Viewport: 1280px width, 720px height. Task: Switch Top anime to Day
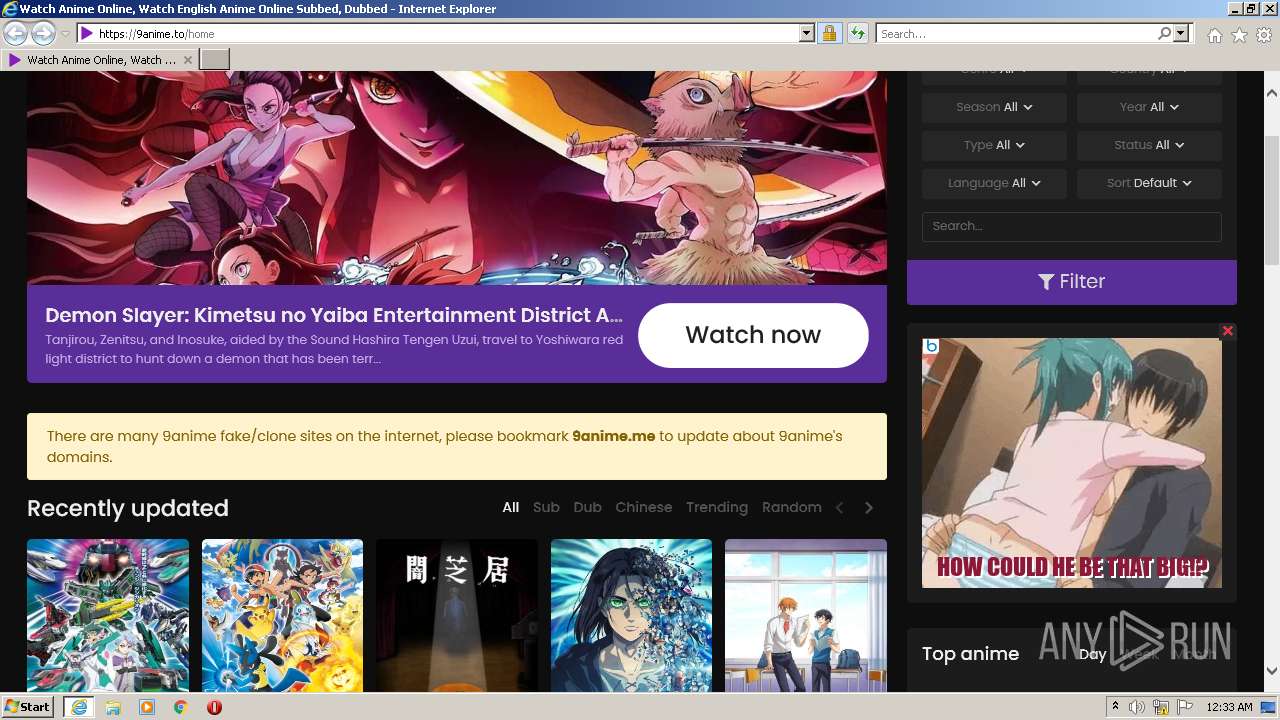pyautogui.click(x=1092, y=654)
